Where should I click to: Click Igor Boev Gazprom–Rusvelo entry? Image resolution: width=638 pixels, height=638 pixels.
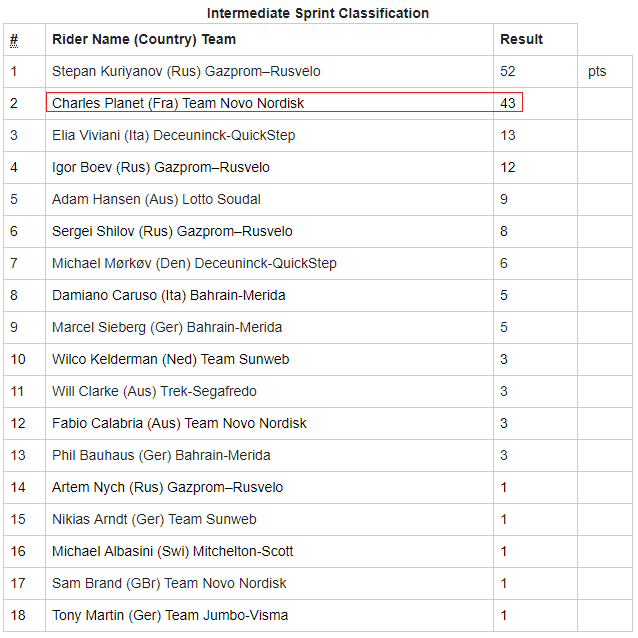161,167
